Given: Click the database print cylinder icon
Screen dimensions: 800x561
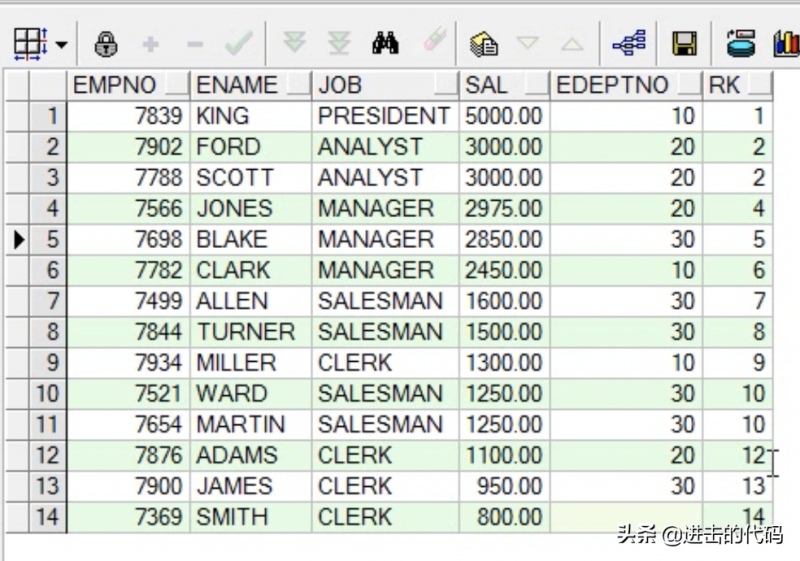Looking at the screenshot, I should point(741,43).
